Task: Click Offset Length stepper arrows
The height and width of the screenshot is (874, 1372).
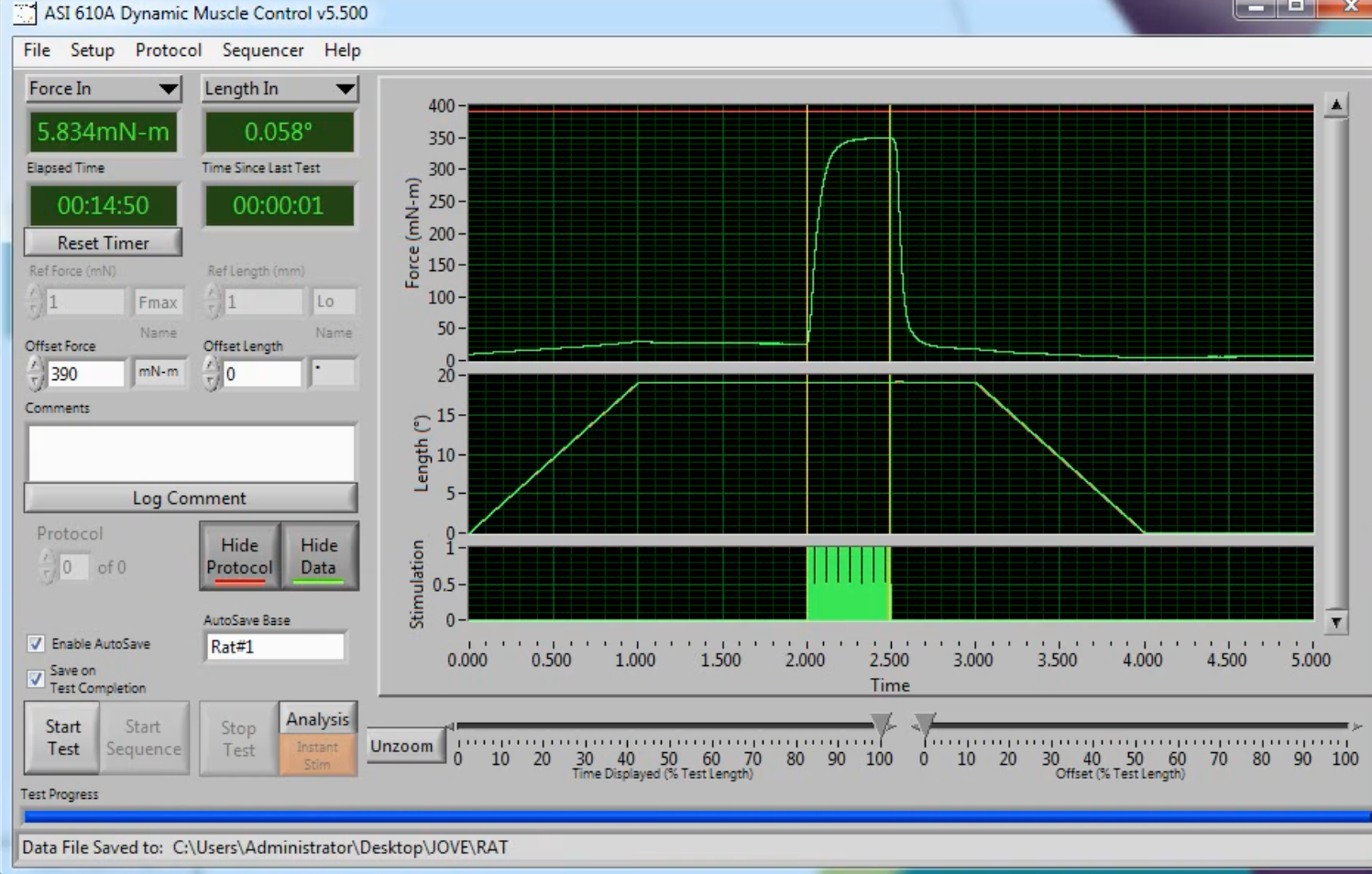Action: tap(212, 373)
